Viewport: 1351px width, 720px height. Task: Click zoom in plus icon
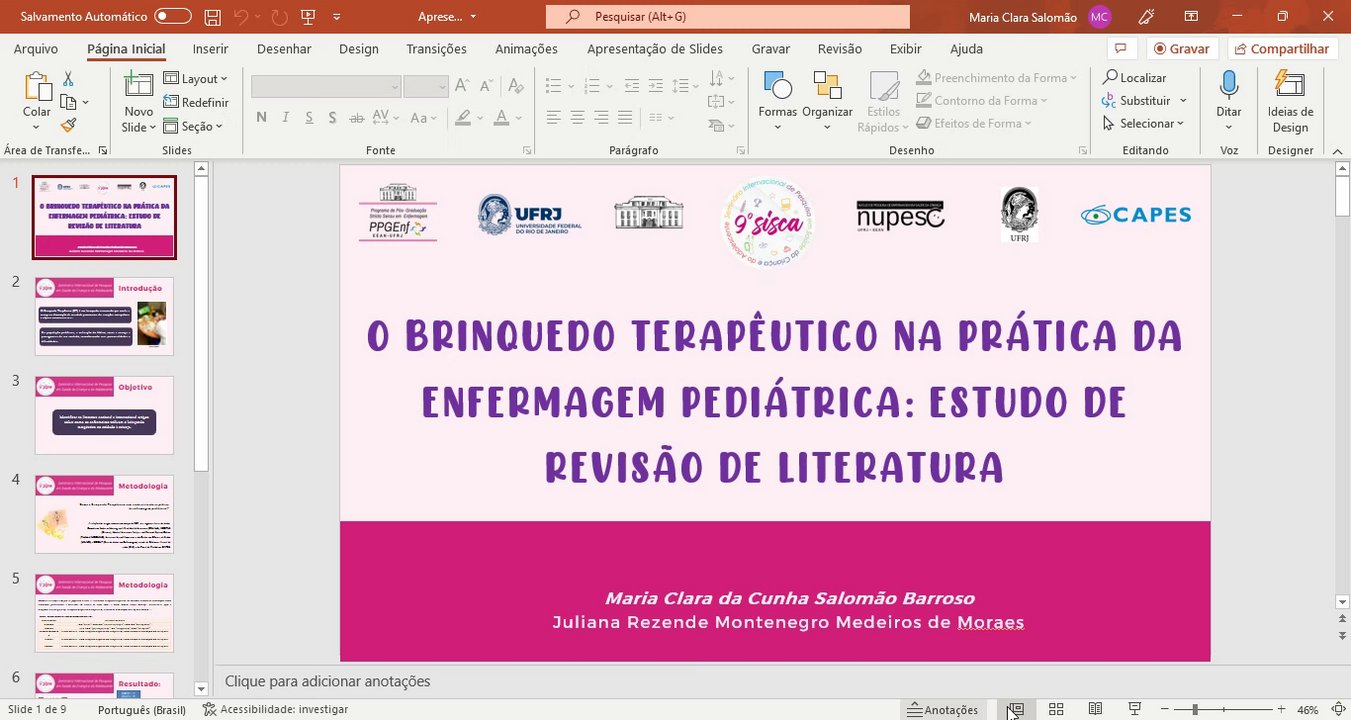coord(1280,709)
